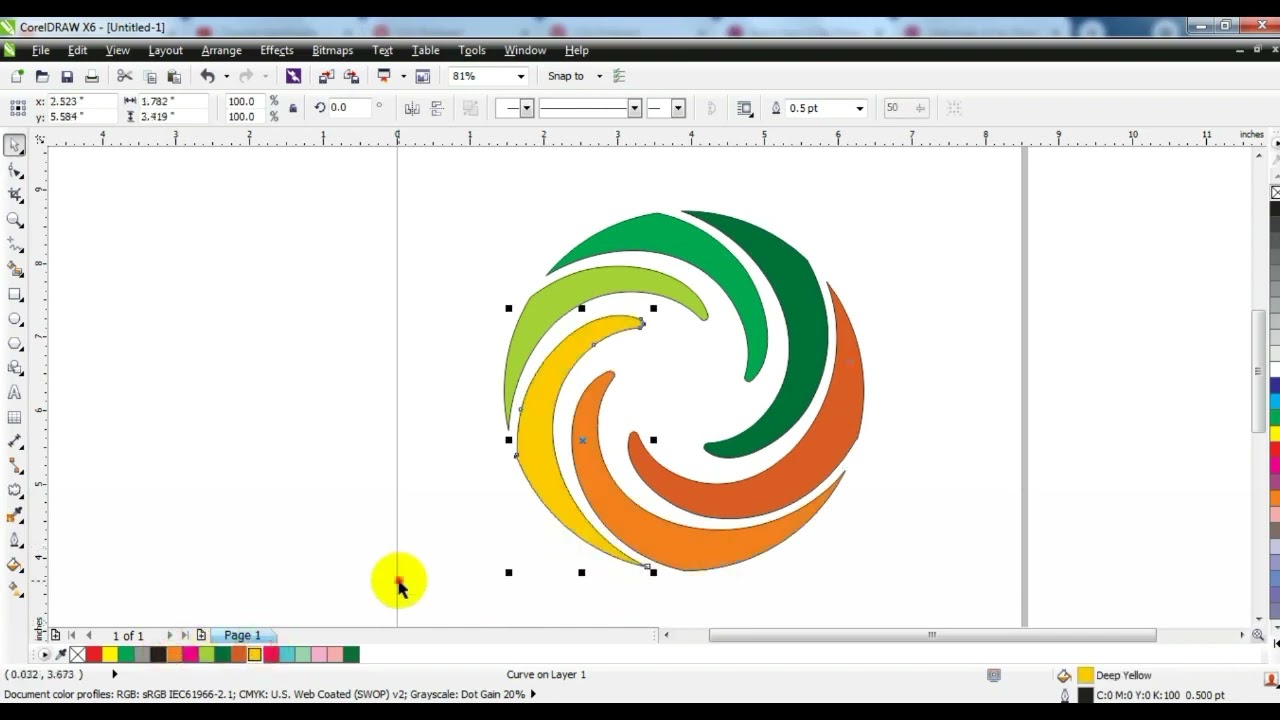
Task: Select the Crop tool
Action: click(x=15, y=195)
